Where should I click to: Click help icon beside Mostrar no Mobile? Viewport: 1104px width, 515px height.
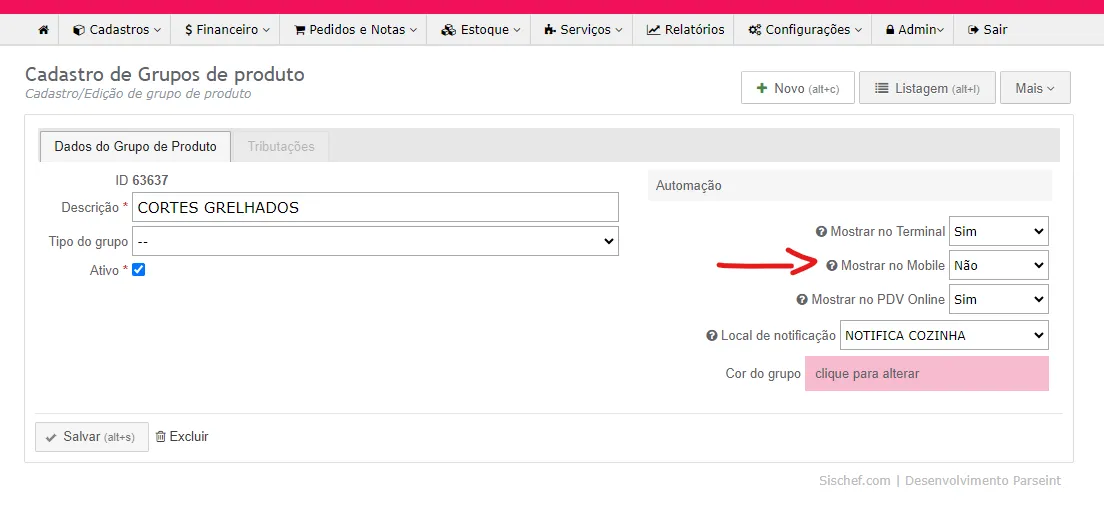point(832,266)
